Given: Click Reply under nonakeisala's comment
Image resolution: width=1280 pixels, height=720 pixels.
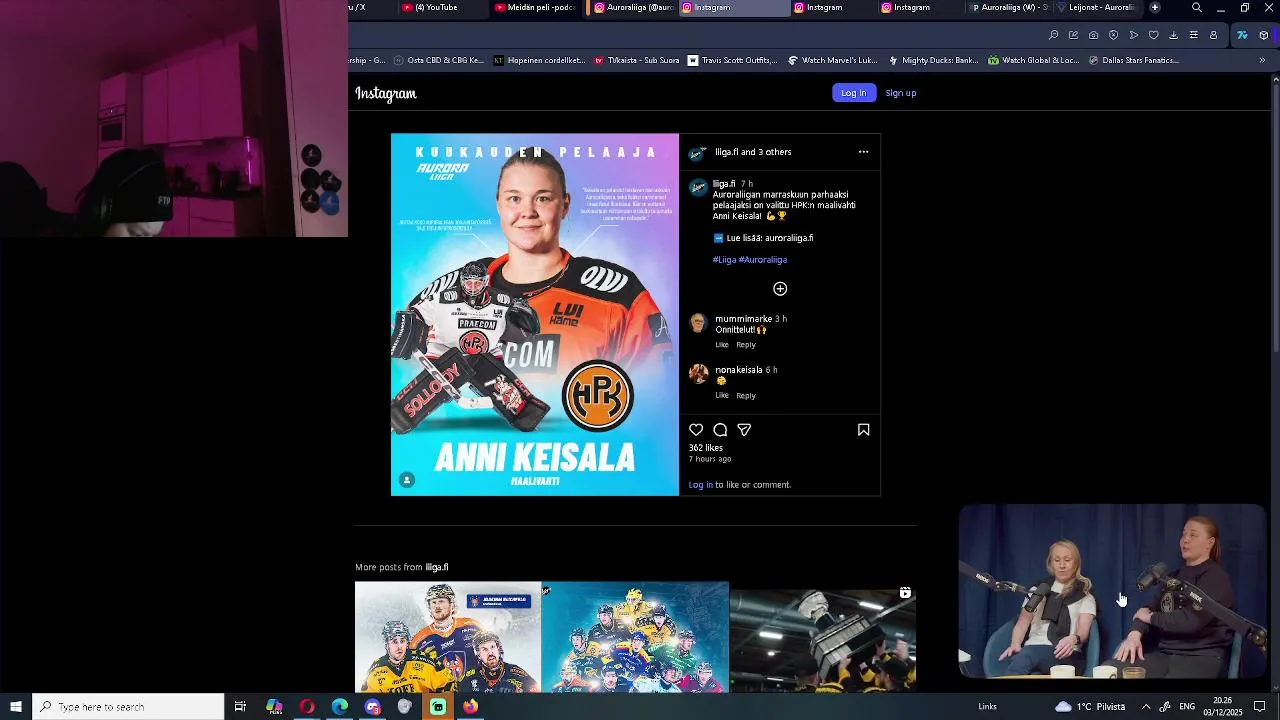Looking at the screenshot, I should (x=746, y=395).
